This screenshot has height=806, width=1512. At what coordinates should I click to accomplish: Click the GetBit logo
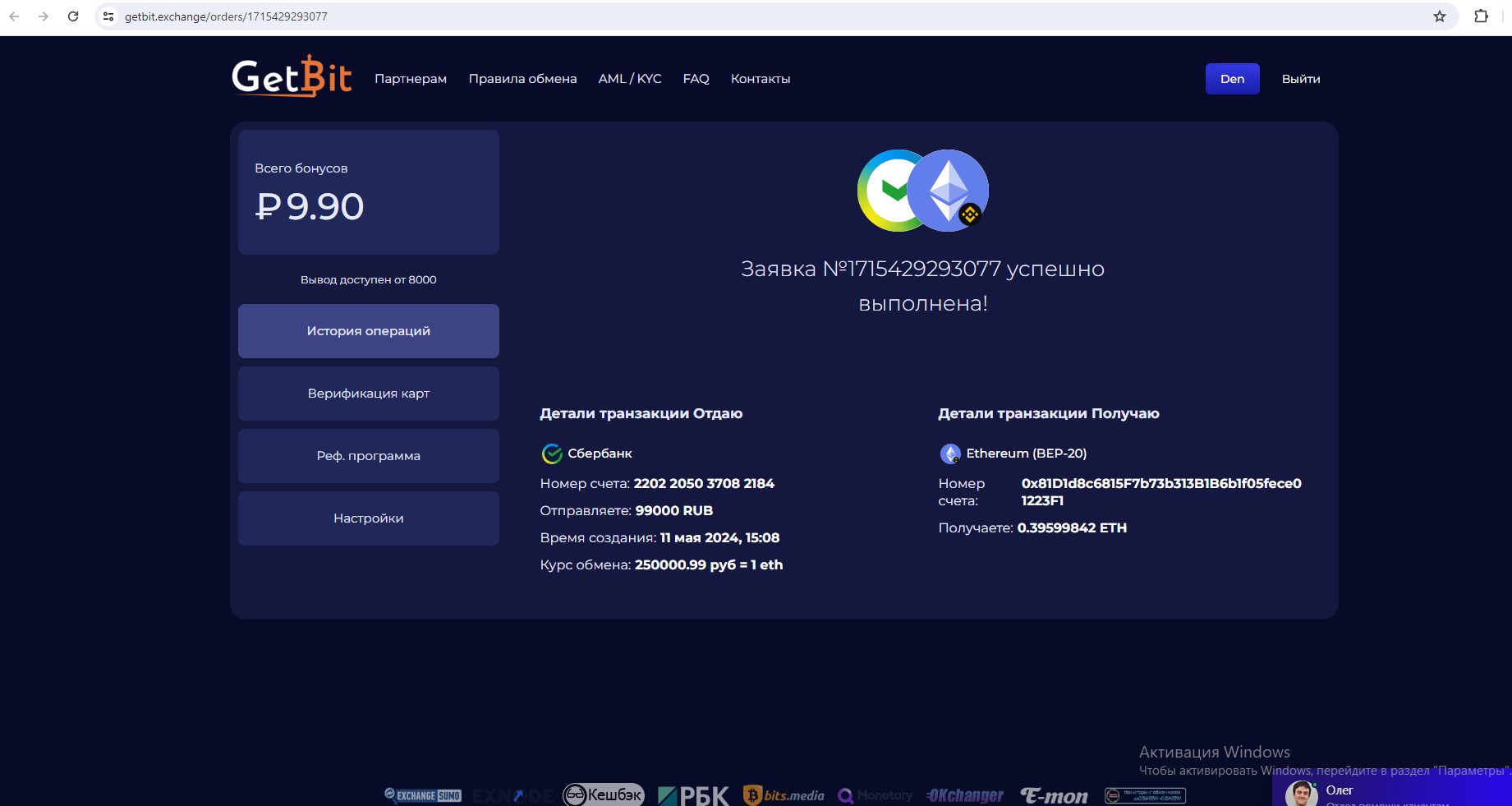click(292, 76)
